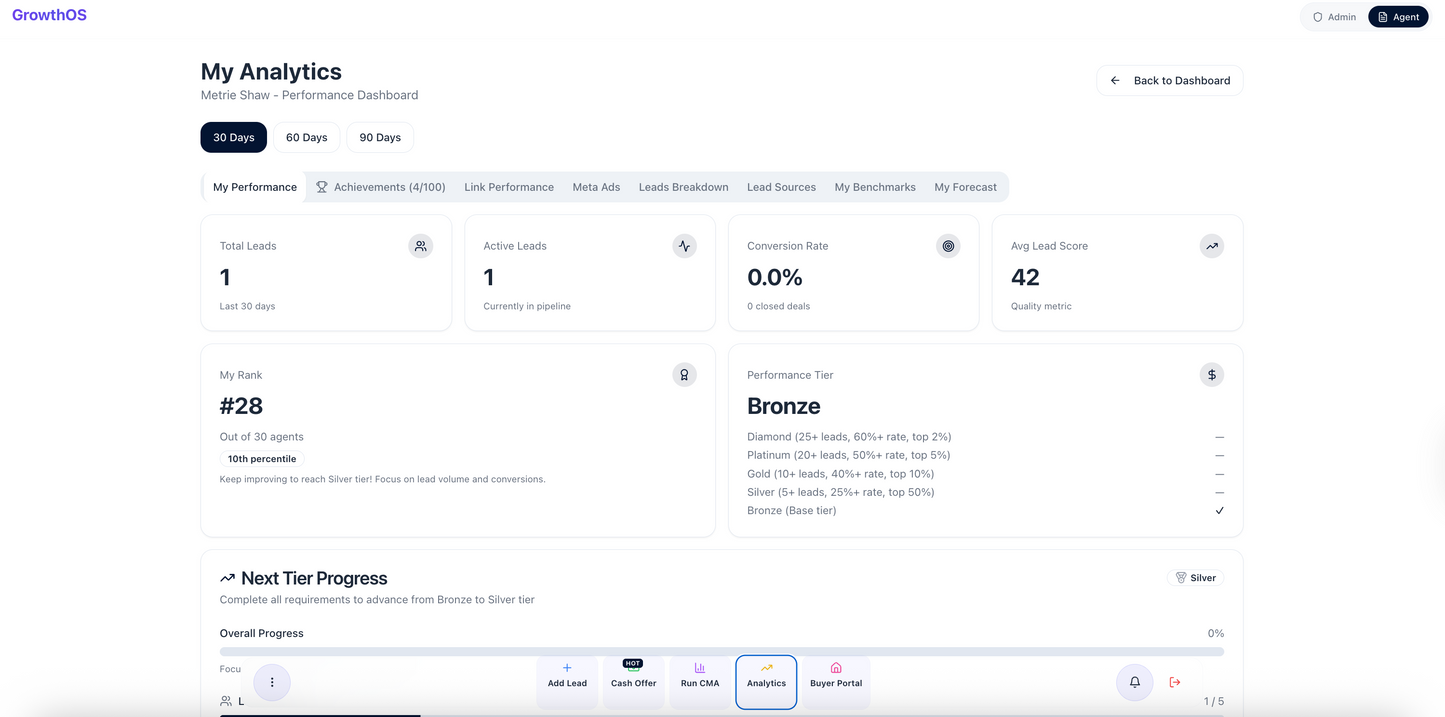Switch to the Meta Ads tab

click(596, 187)
